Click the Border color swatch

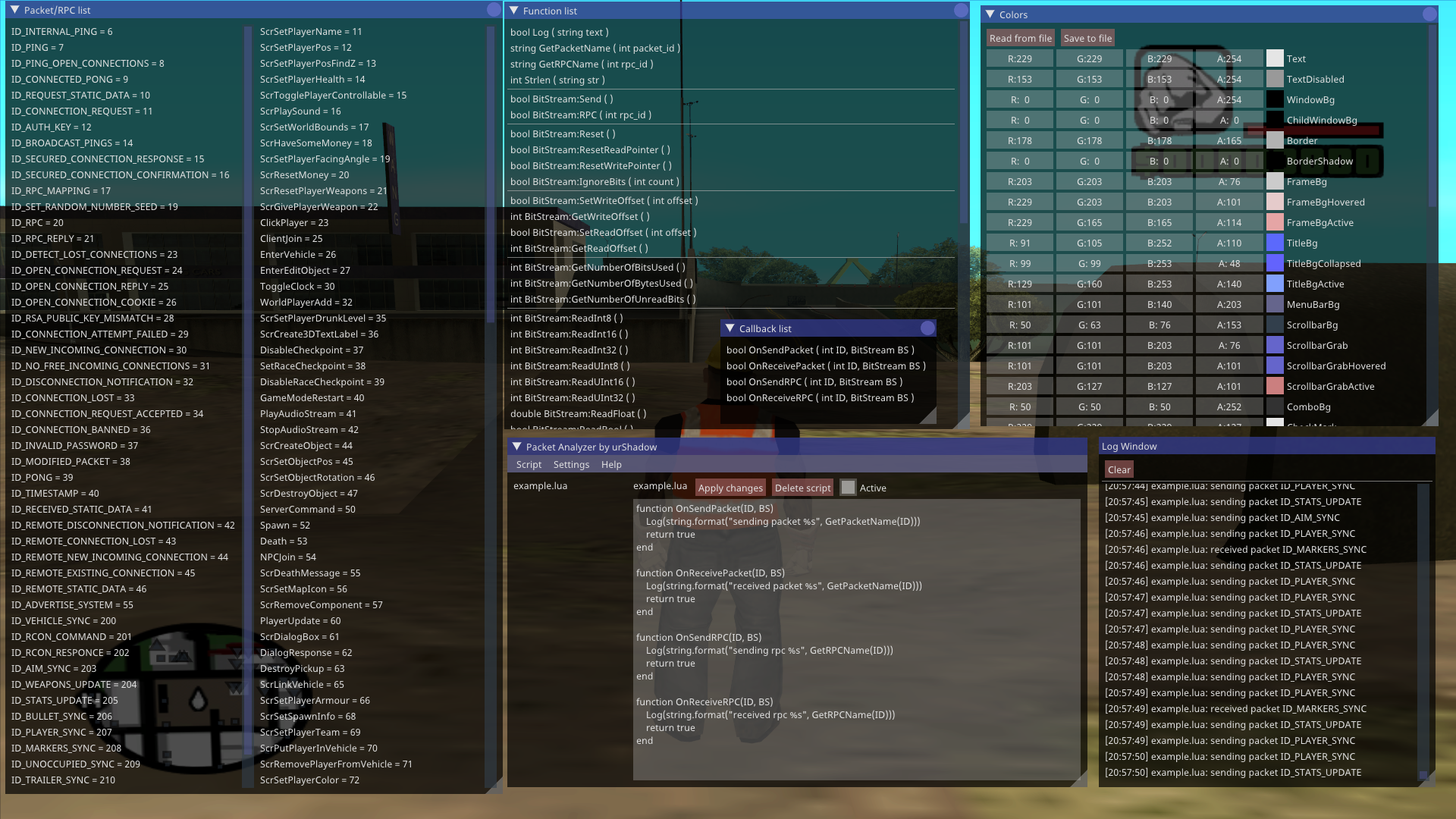[1274, 140]
